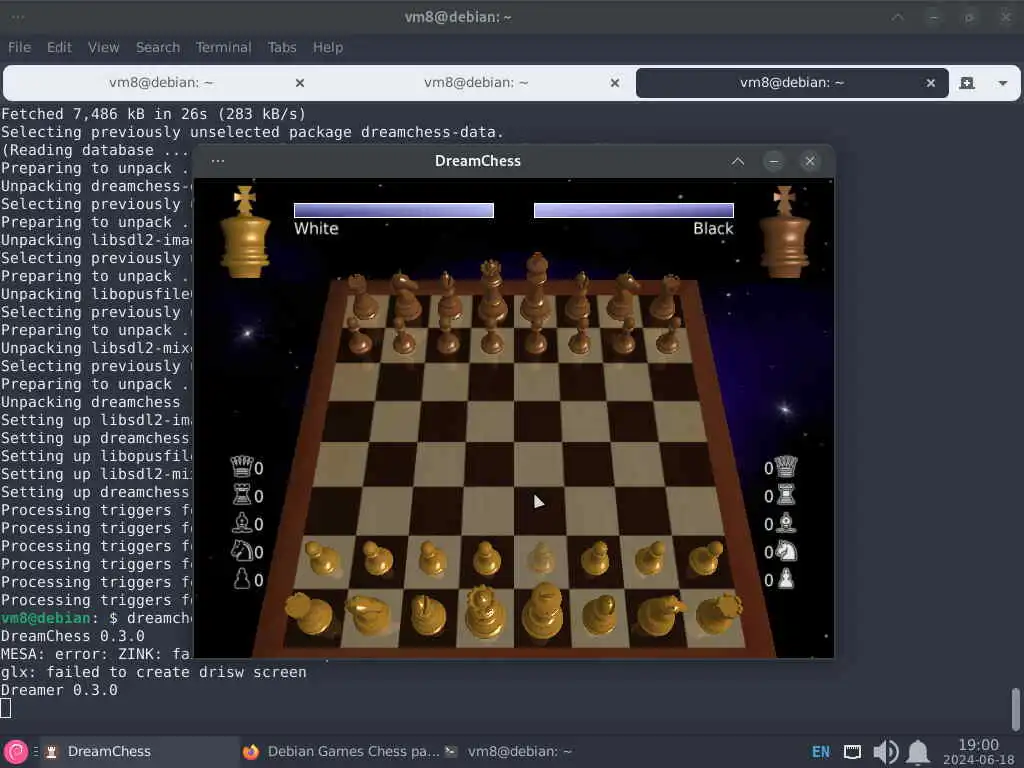
Task: Roll up the DreamChess window
Action: tap(737, 161)
